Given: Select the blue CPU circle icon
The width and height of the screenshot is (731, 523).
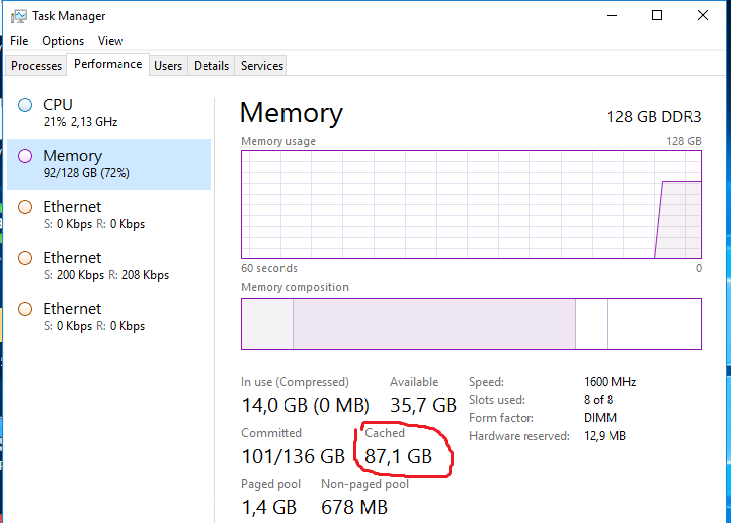Looking at the screenshot, I should 25,105.
